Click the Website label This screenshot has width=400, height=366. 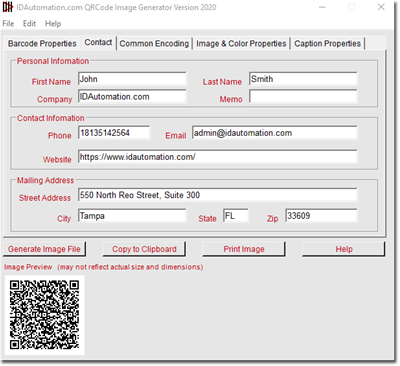[57, 160]
